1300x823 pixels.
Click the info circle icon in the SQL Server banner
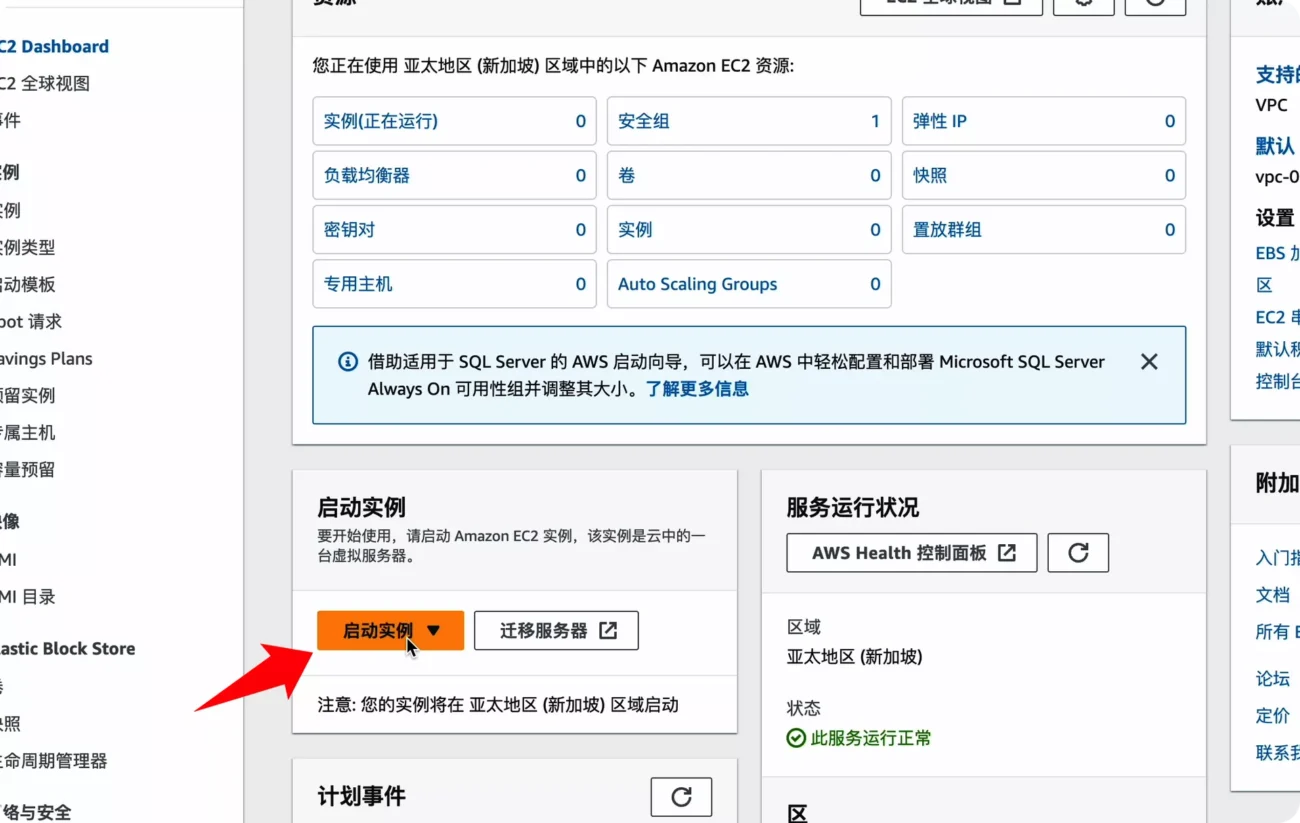click(347, 362)
